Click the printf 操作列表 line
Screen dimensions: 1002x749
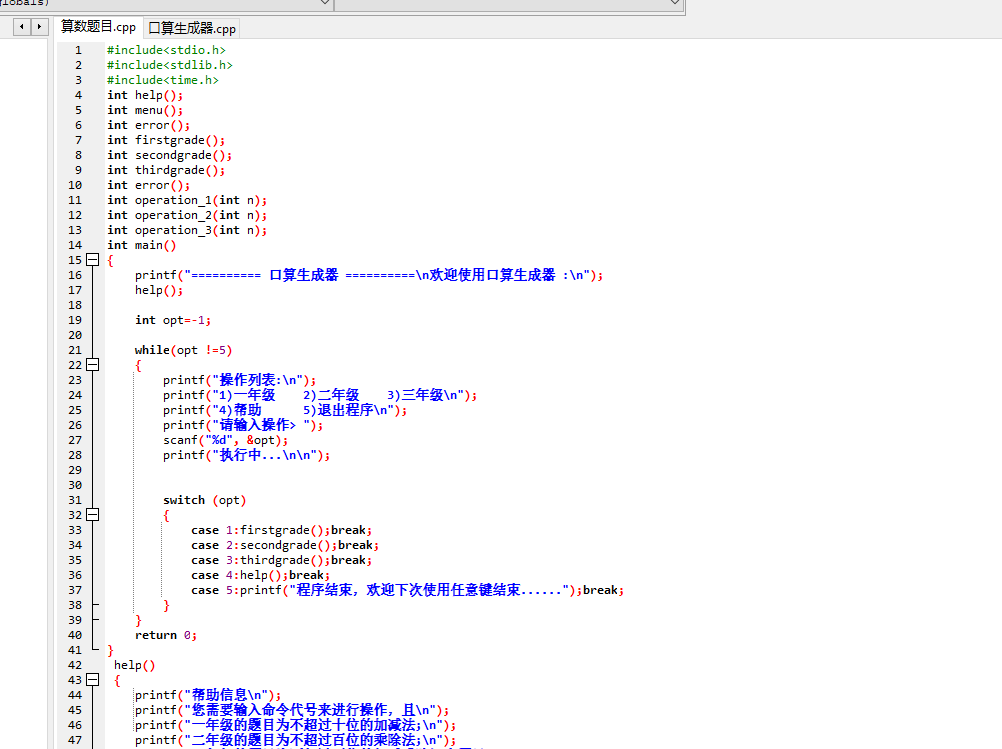pos(239,380)
